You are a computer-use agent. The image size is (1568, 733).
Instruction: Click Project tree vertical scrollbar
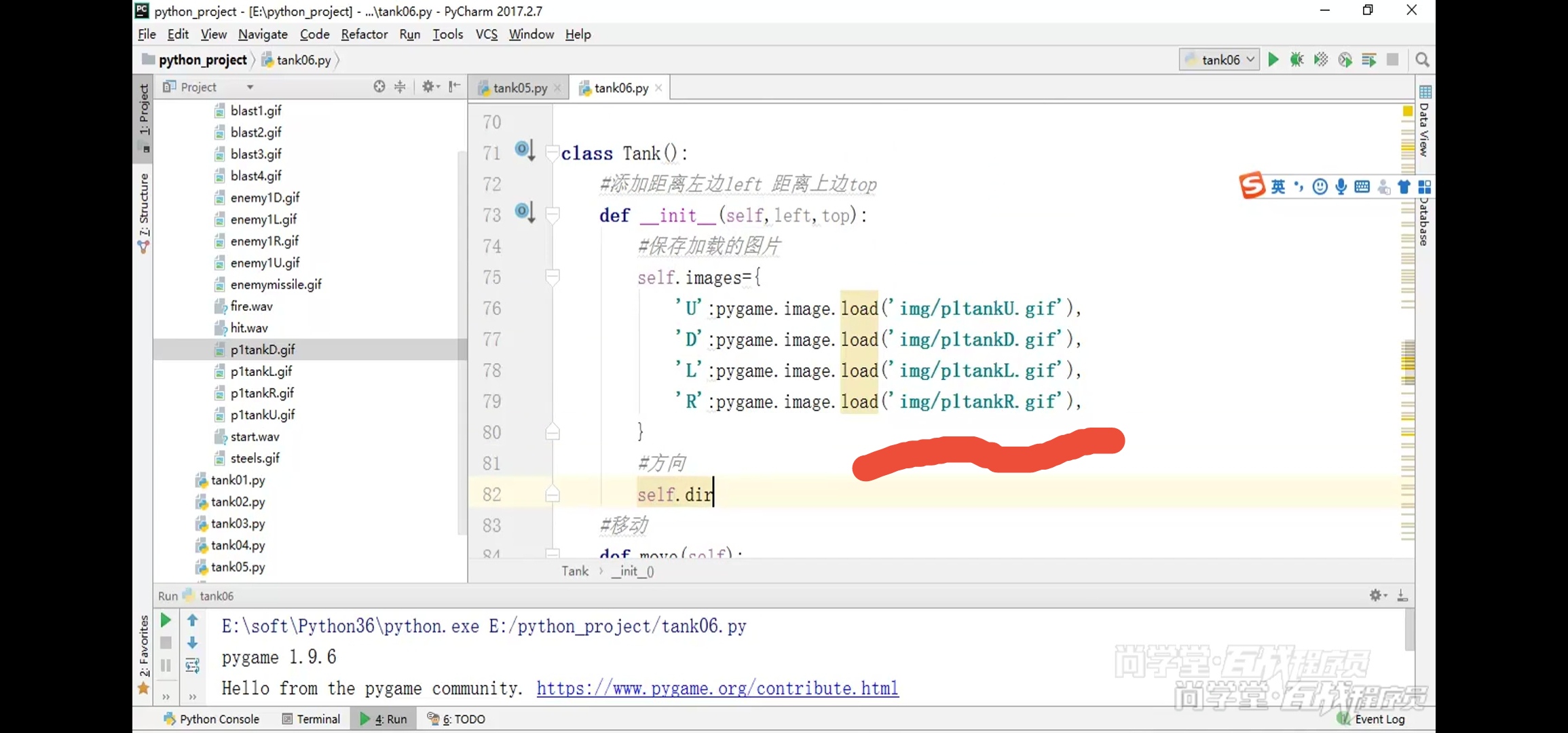pyautogui.click(x=462, y=343)
